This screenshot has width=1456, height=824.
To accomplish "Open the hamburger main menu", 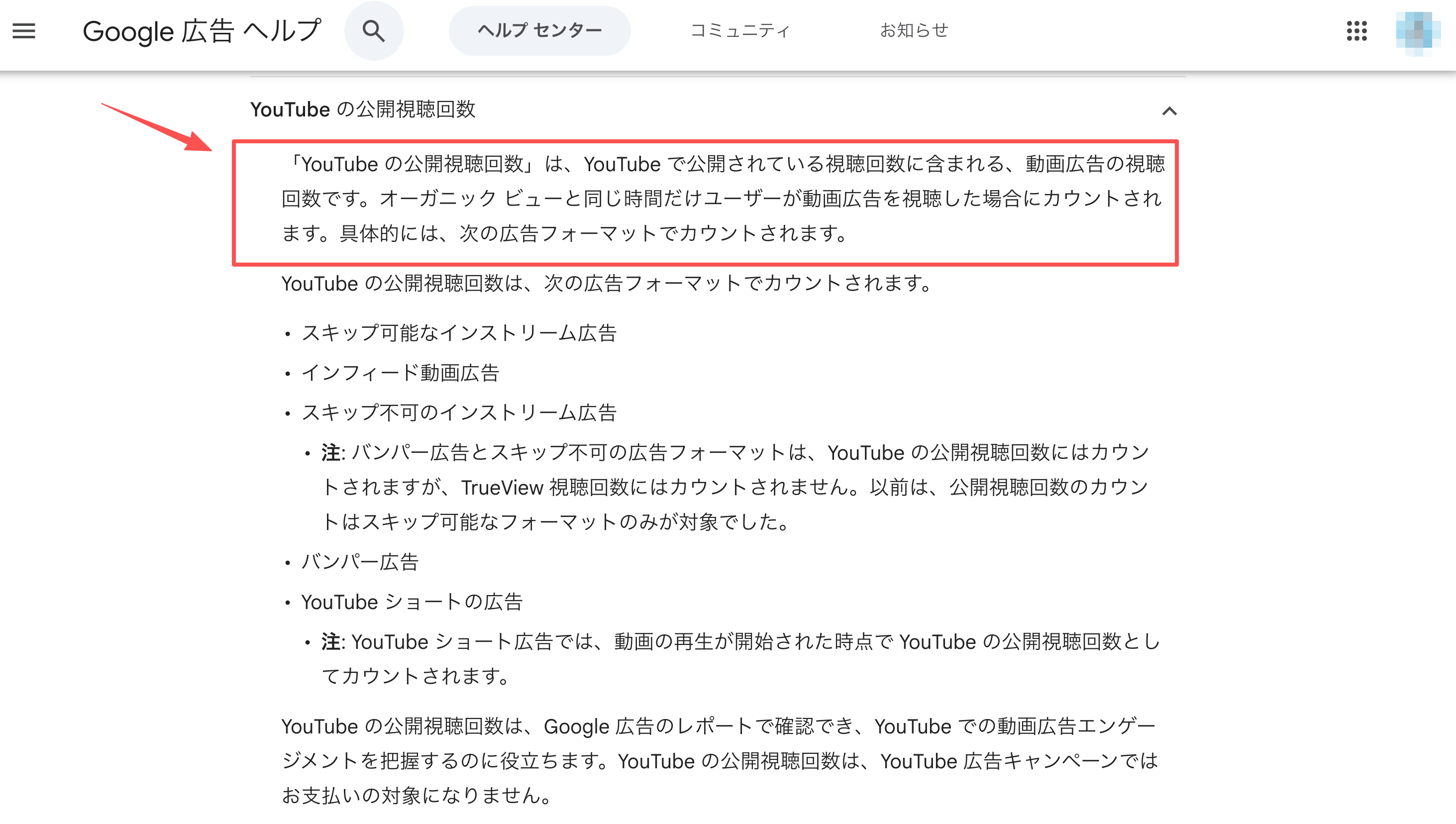I will click(24, 30).
